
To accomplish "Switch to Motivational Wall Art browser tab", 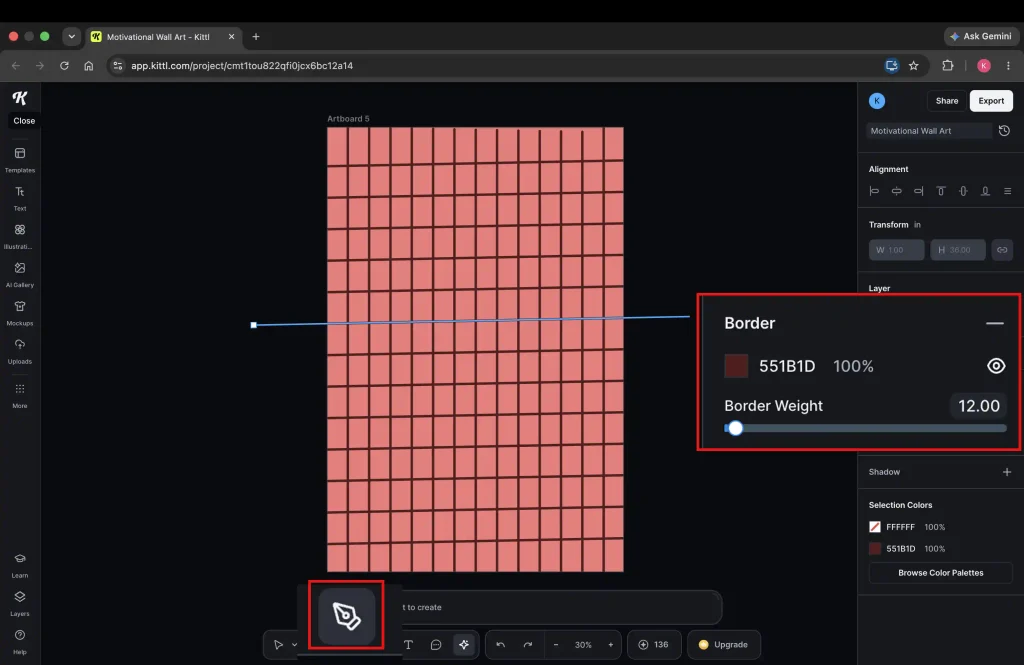I will [x=163, y=37].
